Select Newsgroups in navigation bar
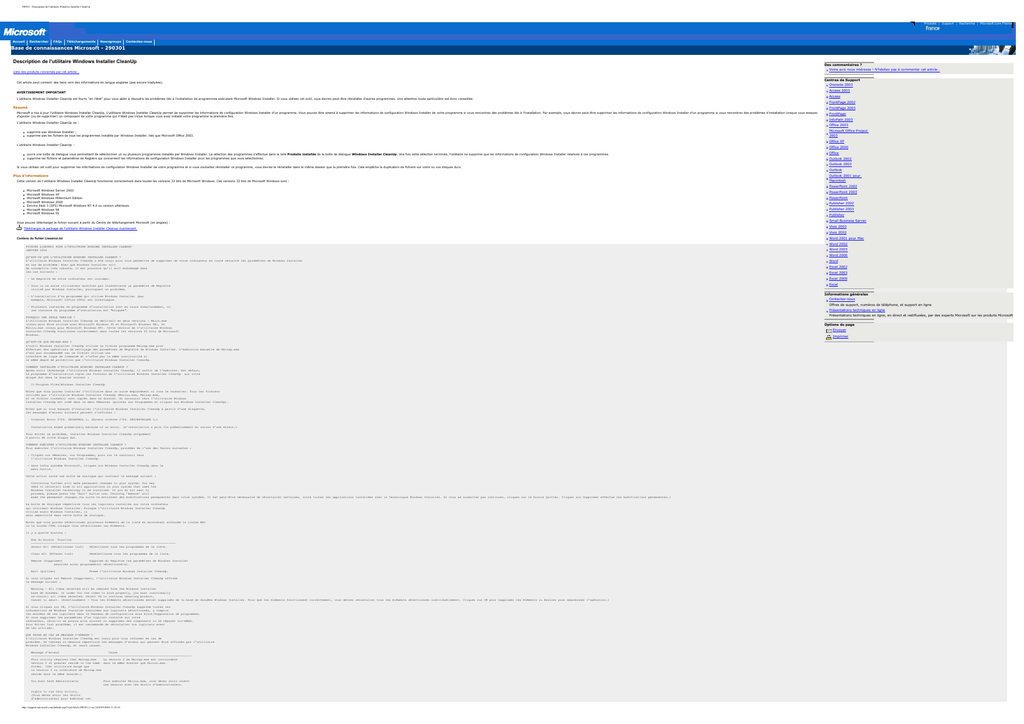The height and width of the screenshot is (724, 1024). (x=110, y=42)
